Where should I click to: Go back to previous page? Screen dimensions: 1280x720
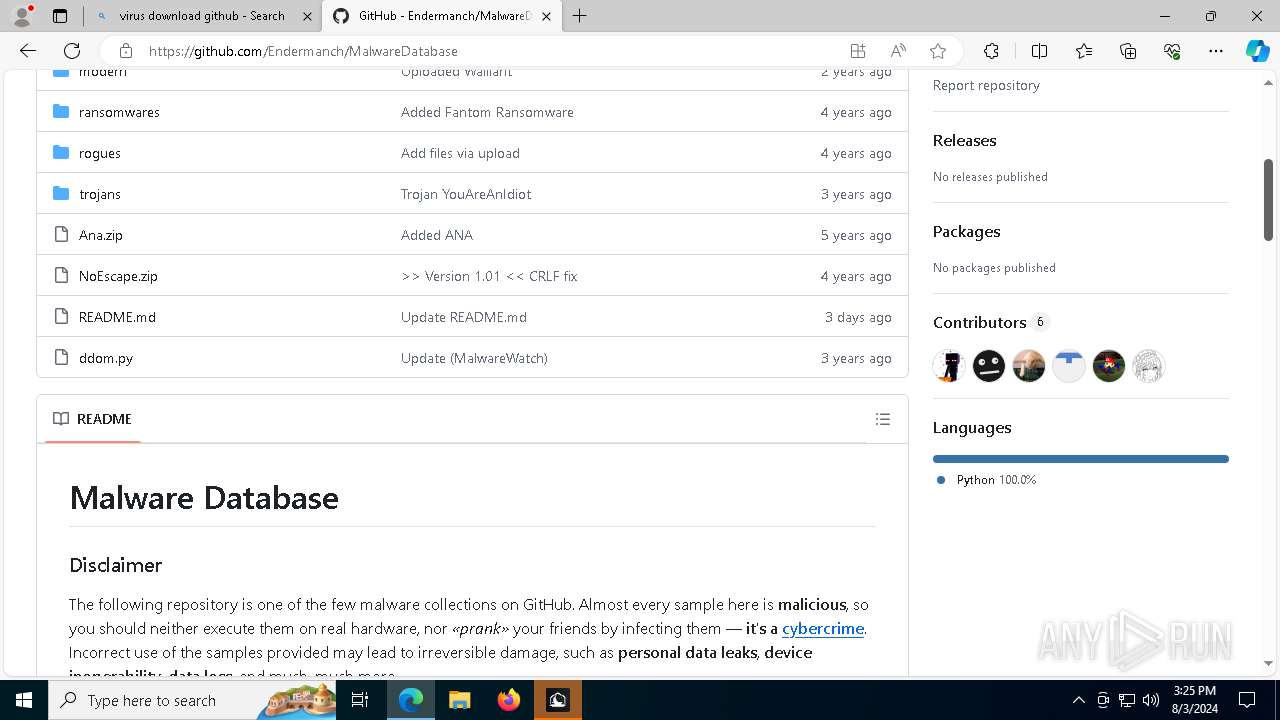pyautogui.click(x=28, y=51)
